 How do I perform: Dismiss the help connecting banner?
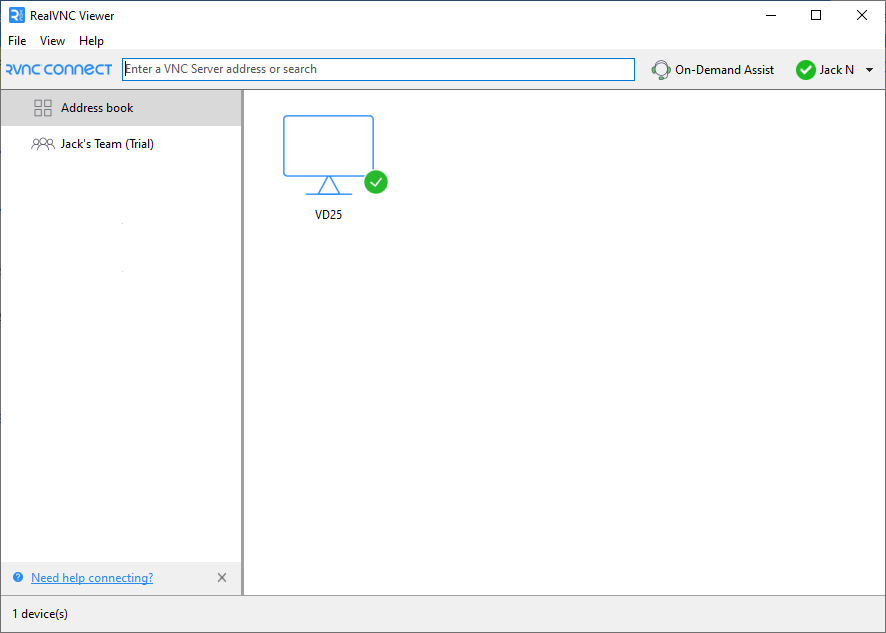tap(222, 578)
